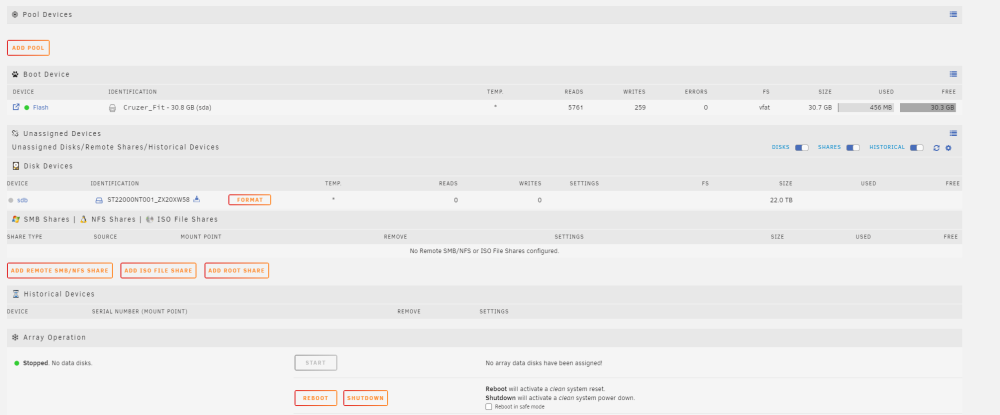
Task: Click the Boot Device section title
Action: point(47,74)
